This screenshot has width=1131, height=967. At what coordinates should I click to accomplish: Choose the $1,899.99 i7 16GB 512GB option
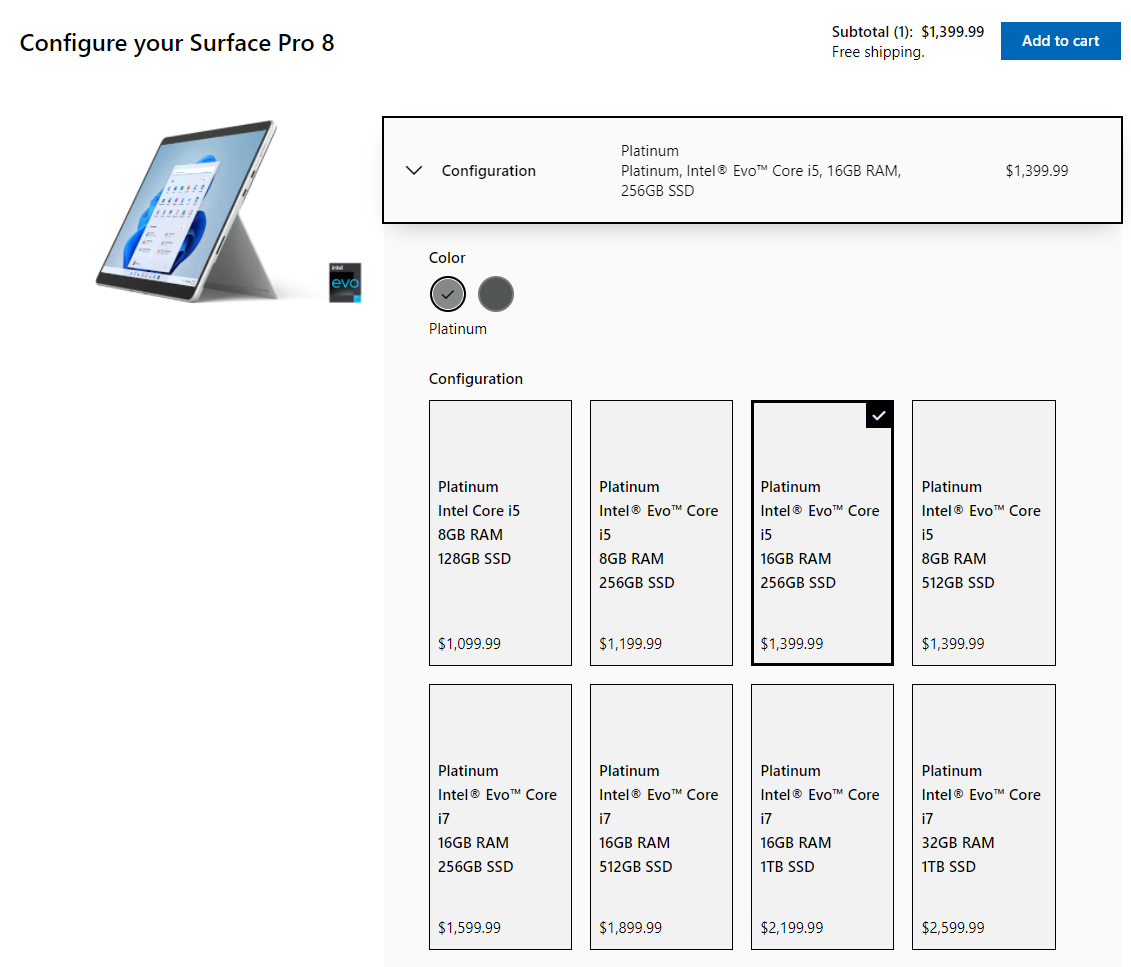point(661,817)
